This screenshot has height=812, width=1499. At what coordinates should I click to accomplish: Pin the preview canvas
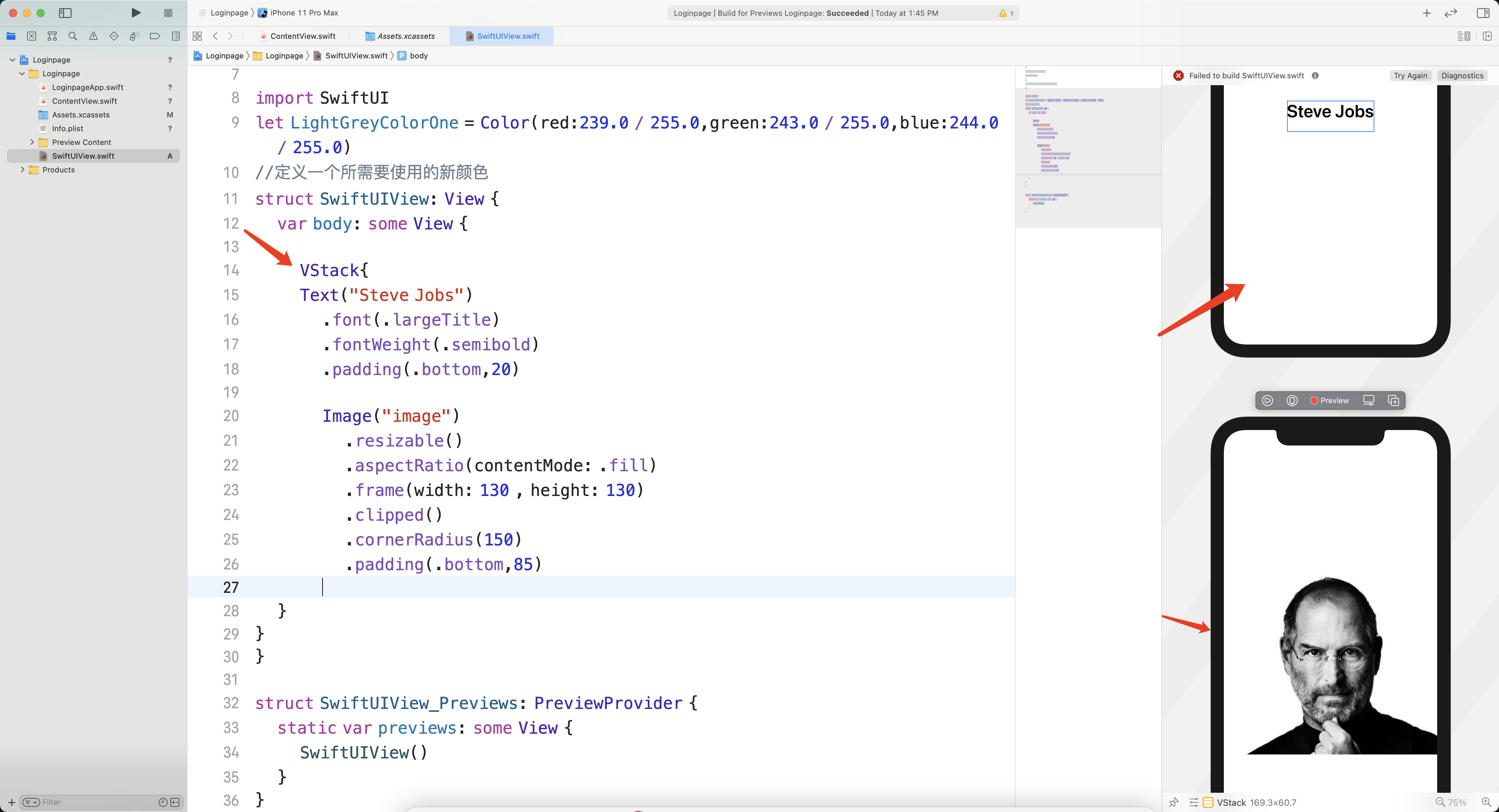1174,802
